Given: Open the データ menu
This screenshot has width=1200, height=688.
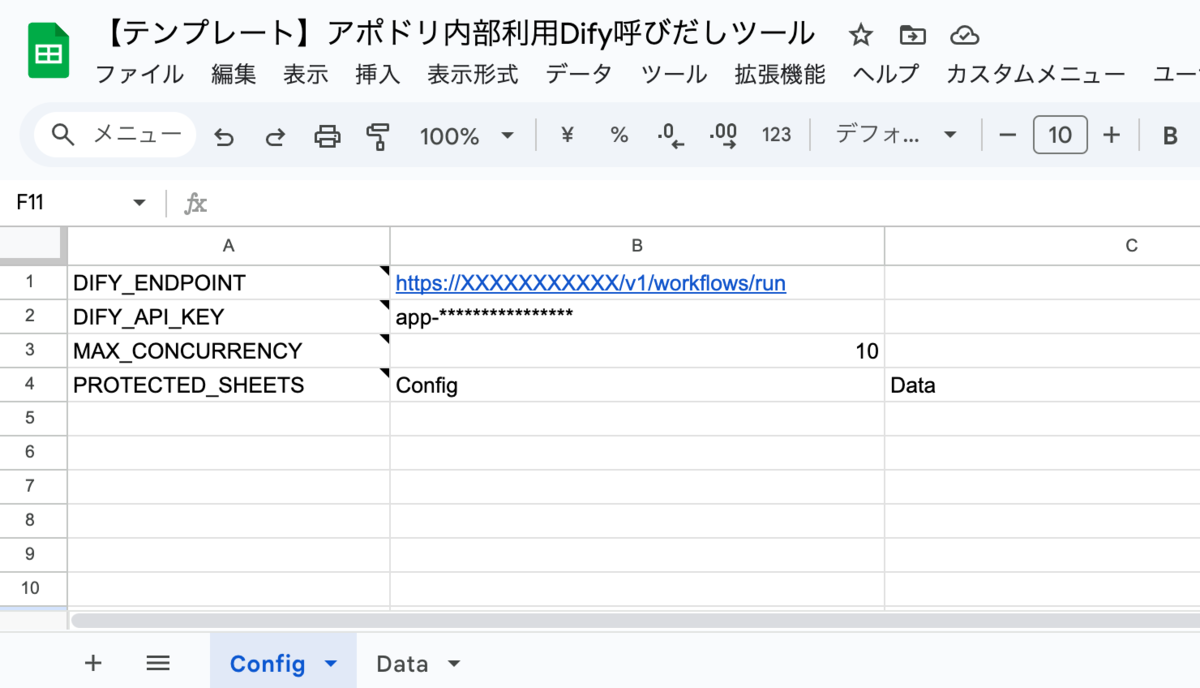Looking at the screenshot, I should point(579,74).
